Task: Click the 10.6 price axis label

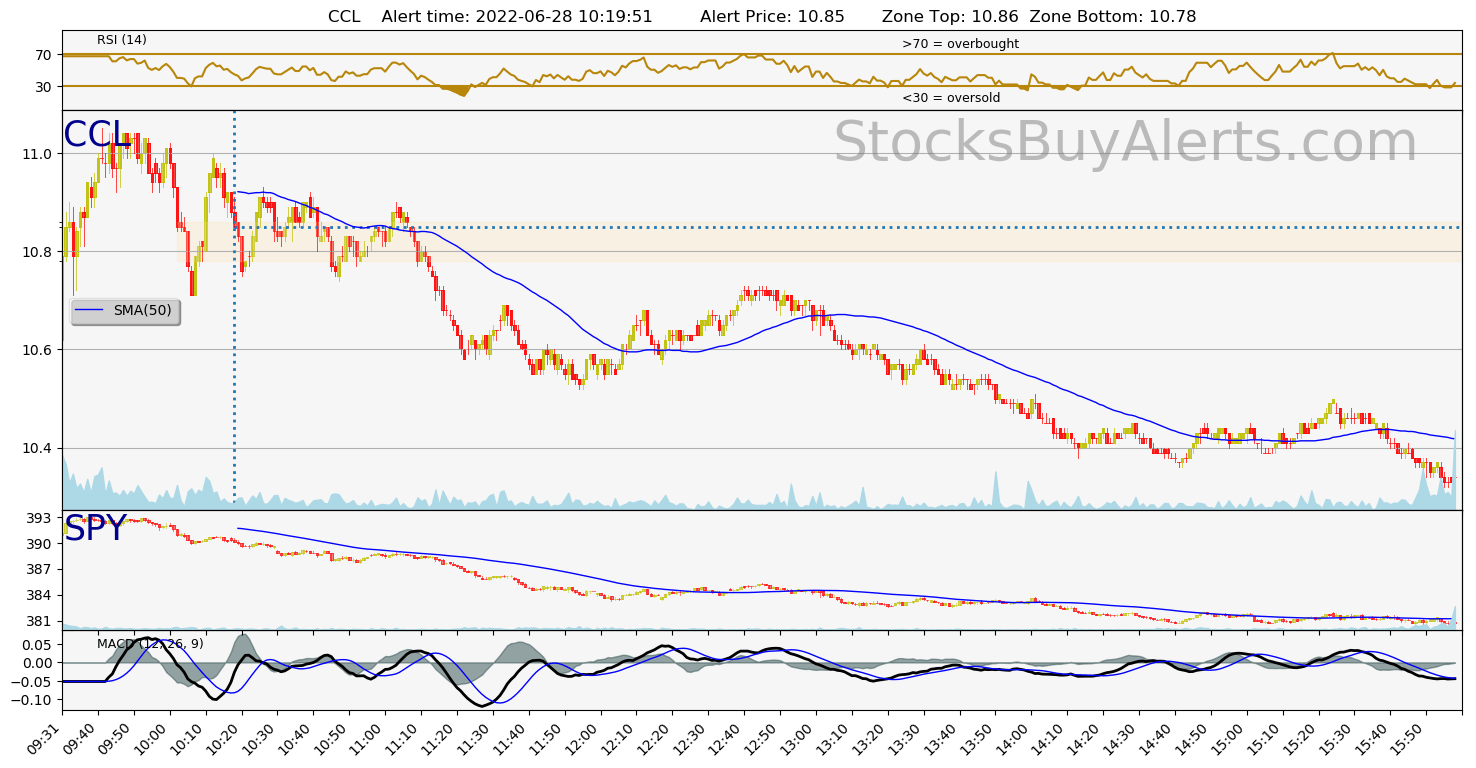Action: coord(39,350)
